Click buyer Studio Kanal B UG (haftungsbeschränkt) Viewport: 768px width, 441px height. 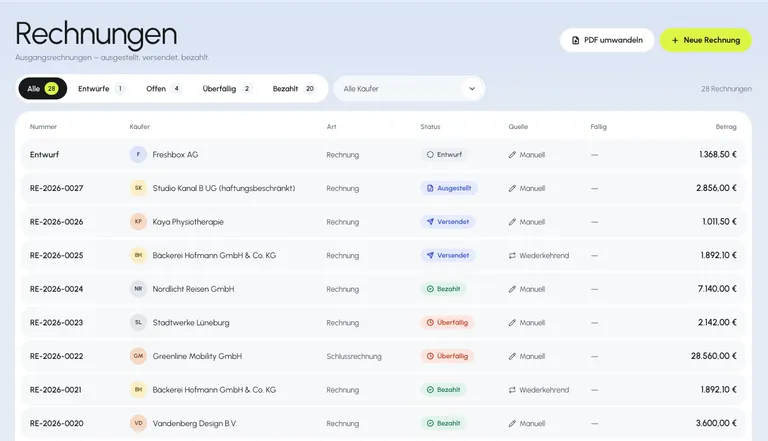(x=224, y=188)
